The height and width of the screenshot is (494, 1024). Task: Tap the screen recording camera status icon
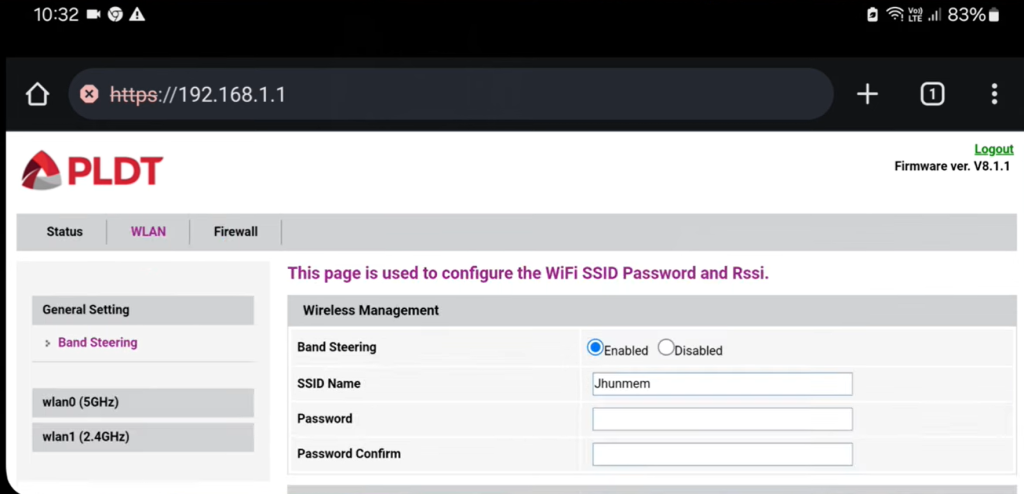tap(93, 15)
